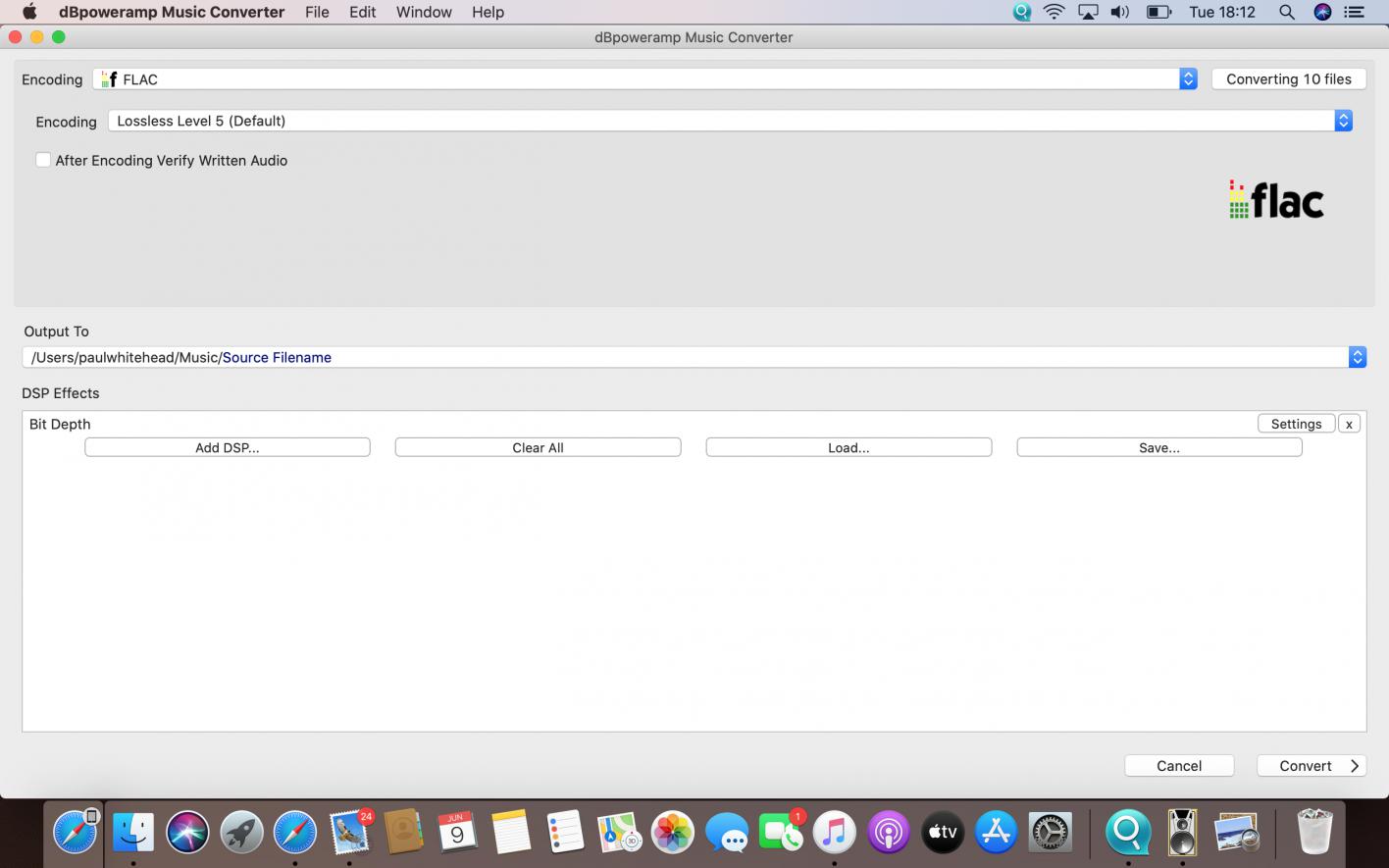Open the App Store Dock icon
The width and height of the screenshot is (1389, 868).
click(996, 833)
